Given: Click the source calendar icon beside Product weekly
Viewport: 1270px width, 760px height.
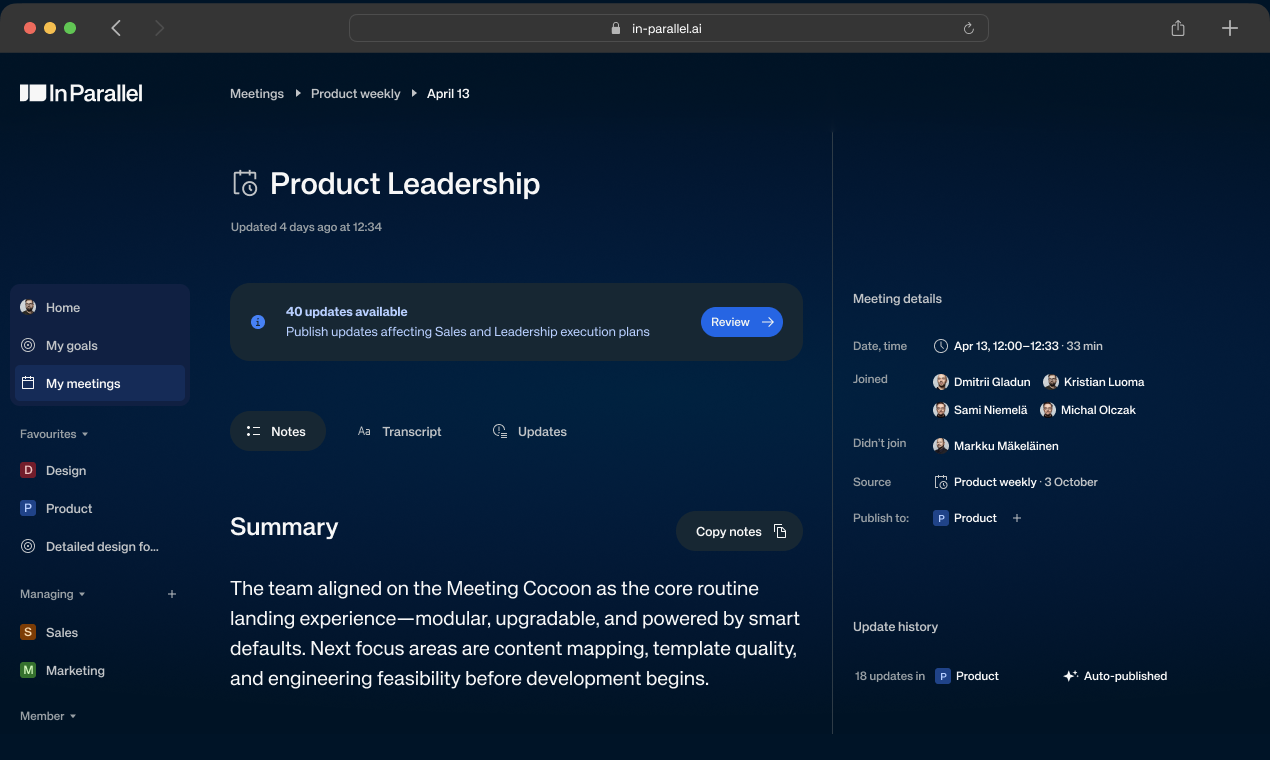Looking at the screenshot, I should coord(941,482).
